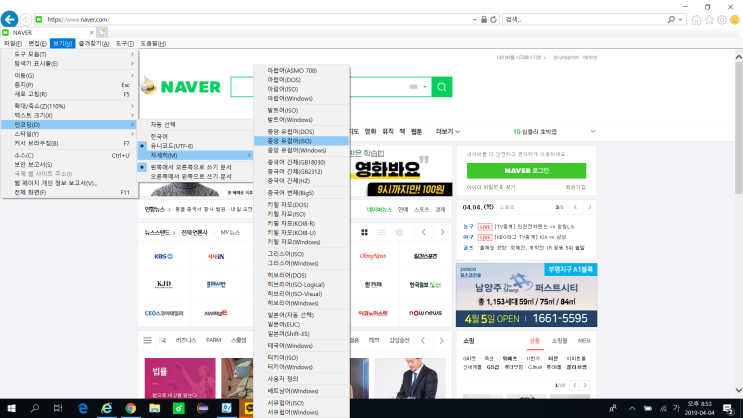Open 편집 menu
This screenshot has height=418, width=743.
tap(37, 43)
